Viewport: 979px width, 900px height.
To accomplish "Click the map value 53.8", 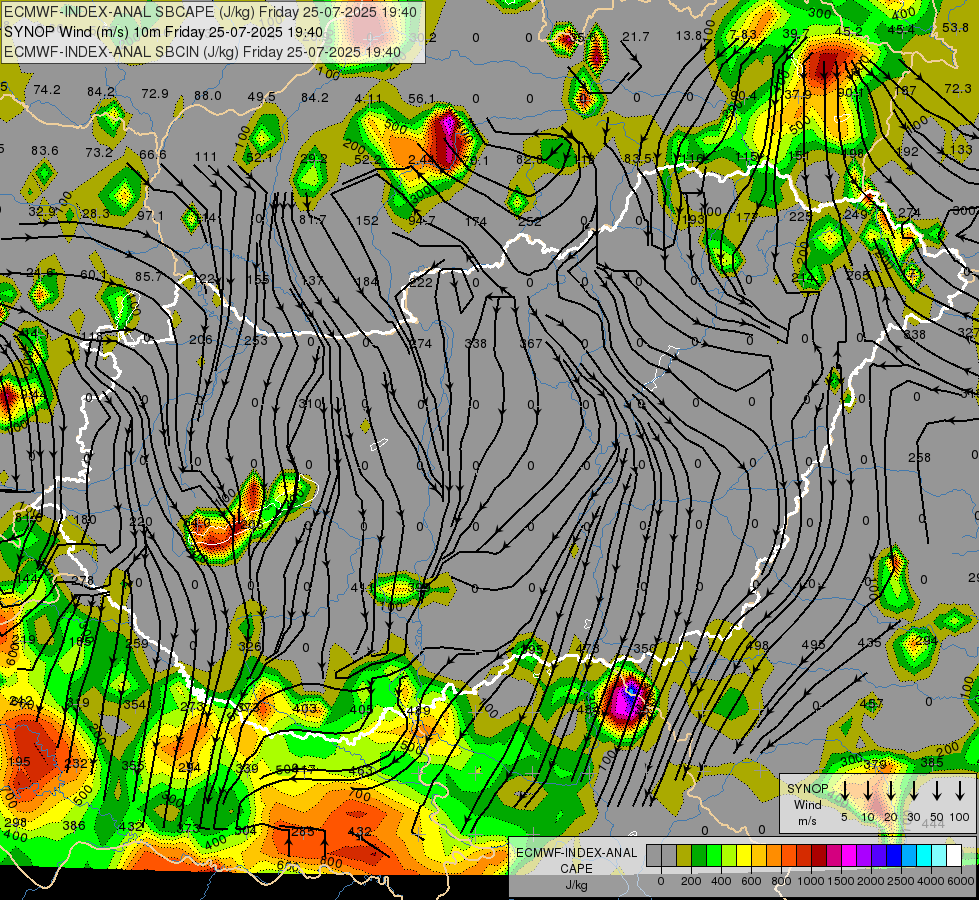I will coord(955,27).
